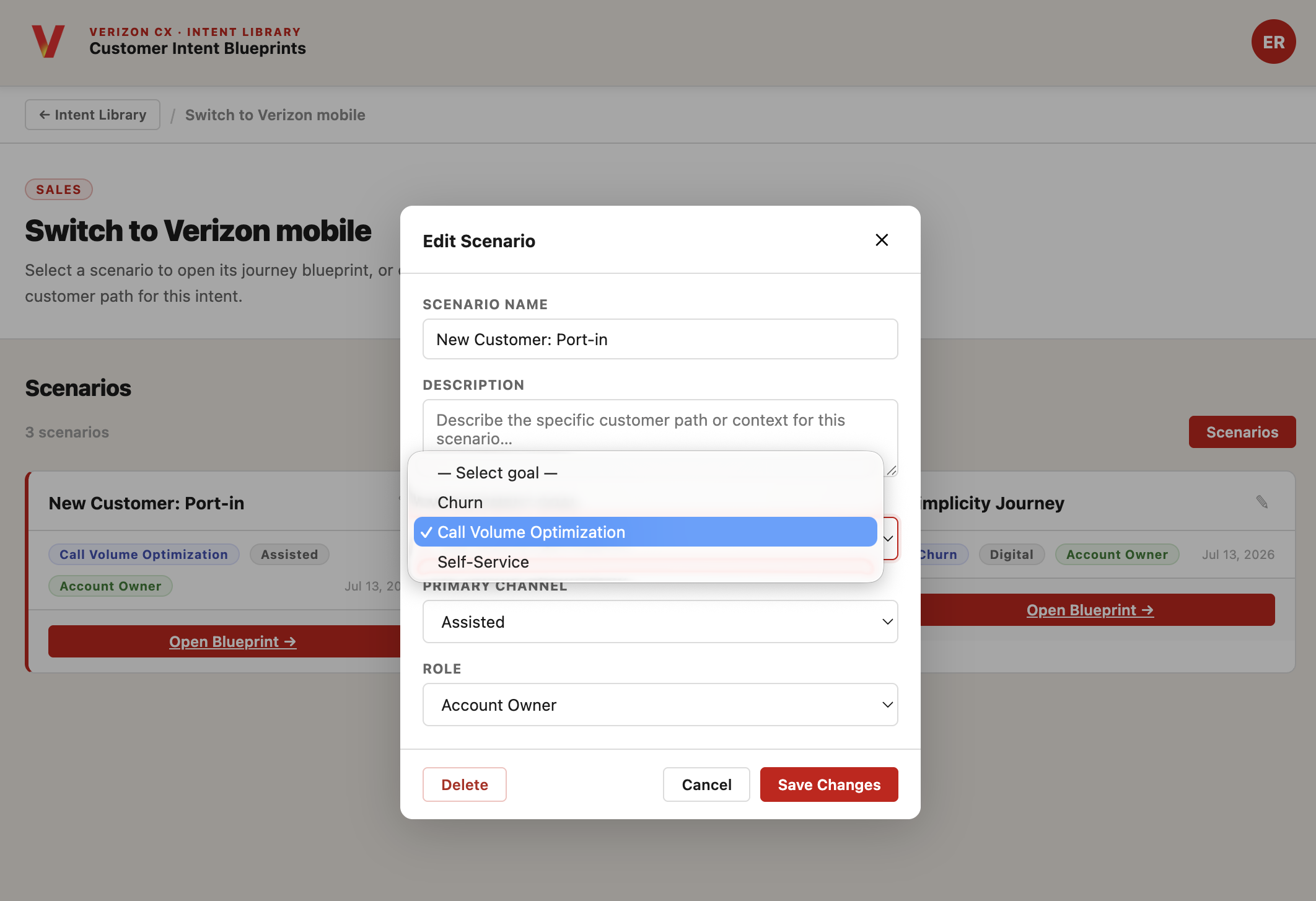Click the Account Owner tag on Port-in card
1316x901 pixels.
coord(110,586)
